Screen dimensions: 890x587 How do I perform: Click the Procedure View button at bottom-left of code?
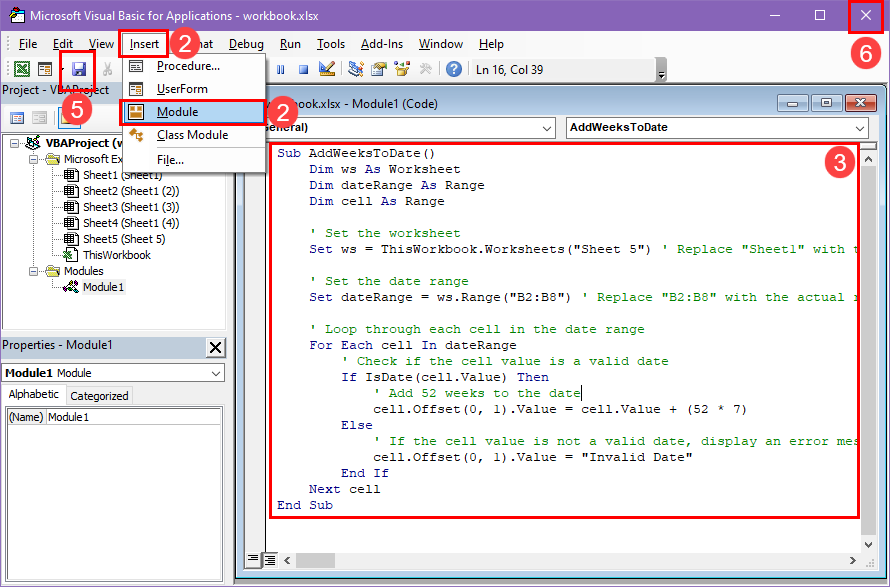coord(253,560)
